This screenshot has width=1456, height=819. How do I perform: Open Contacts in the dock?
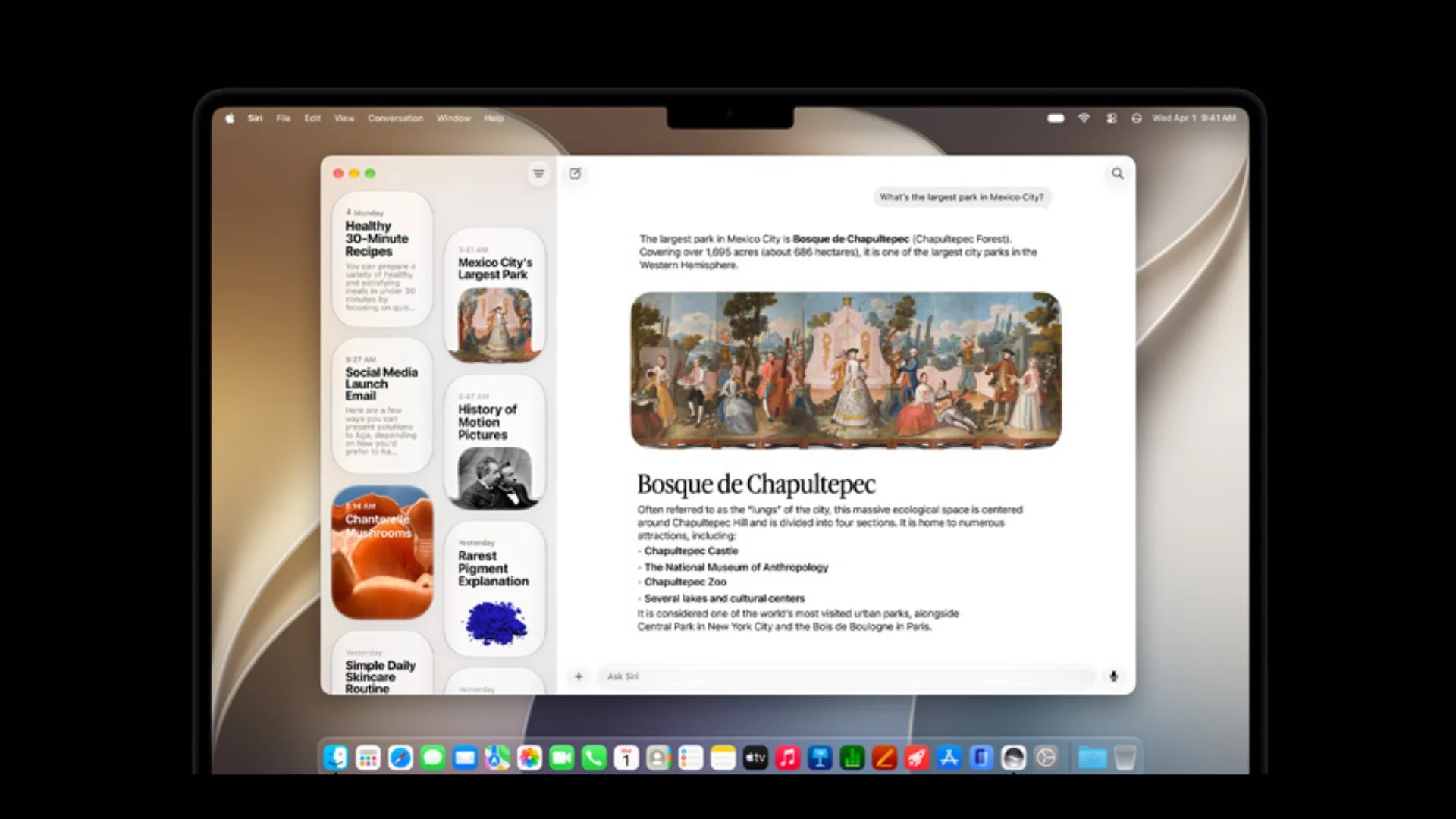(658, 758)
